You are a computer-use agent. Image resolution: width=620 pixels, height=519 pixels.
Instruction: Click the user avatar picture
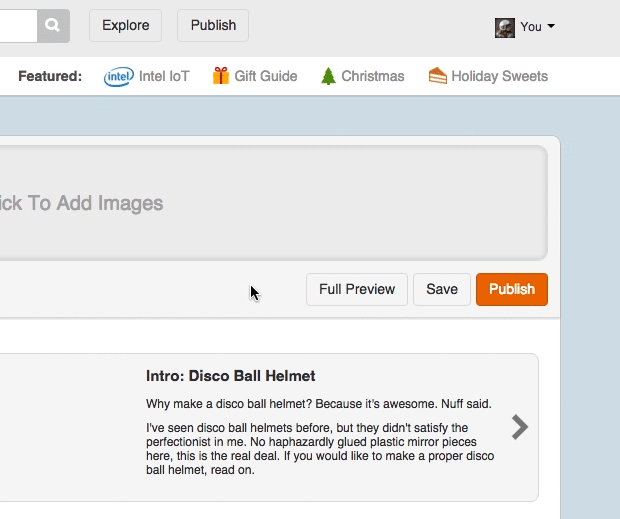point(505,28)
